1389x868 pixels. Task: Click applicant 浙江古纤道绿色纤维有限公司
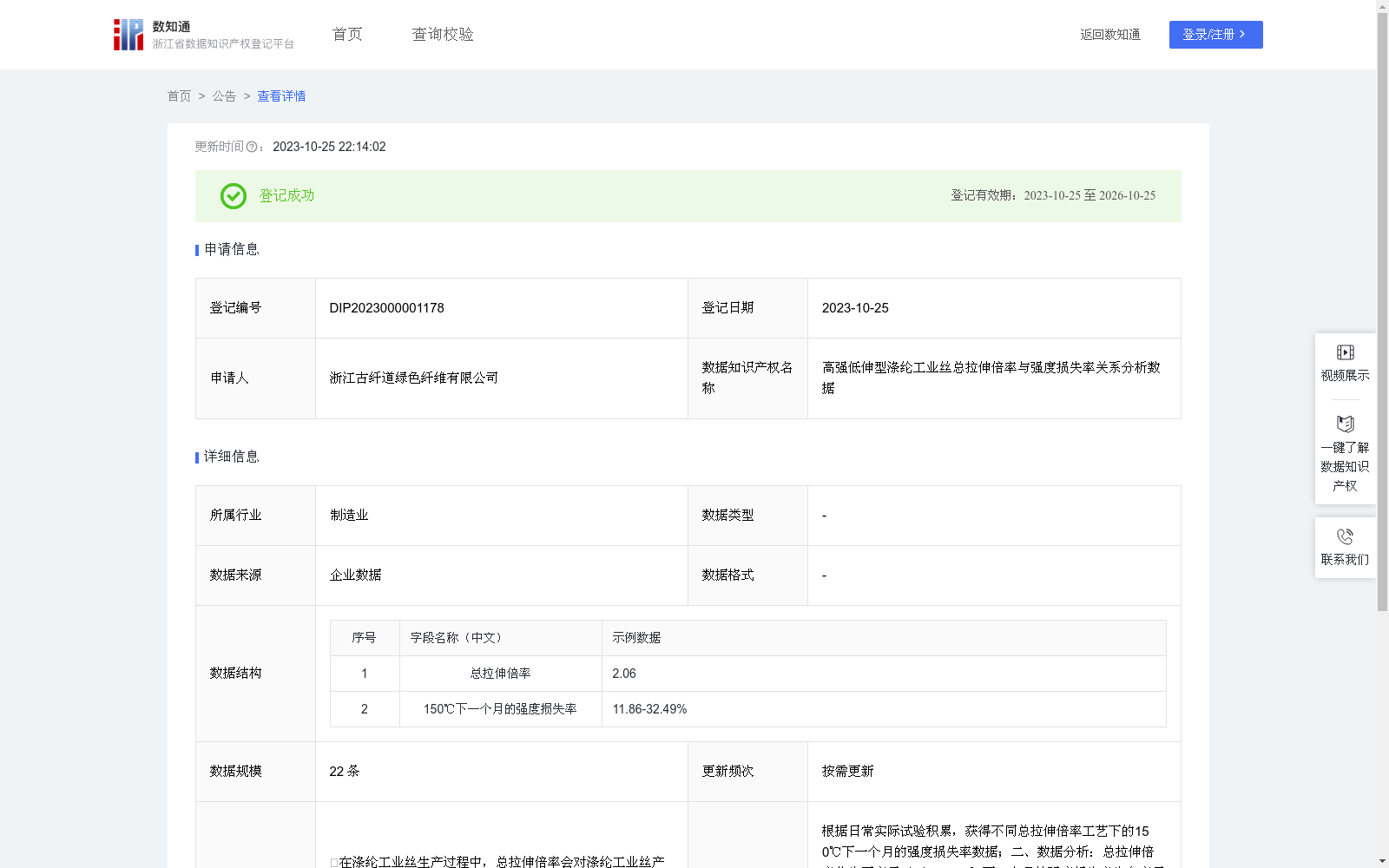pos(413,378)
